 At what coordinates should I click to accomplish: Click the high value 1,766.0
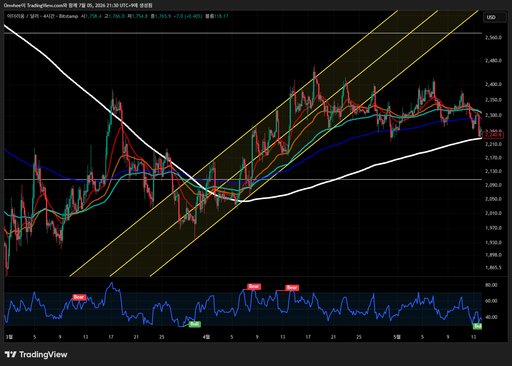(116, 16)
